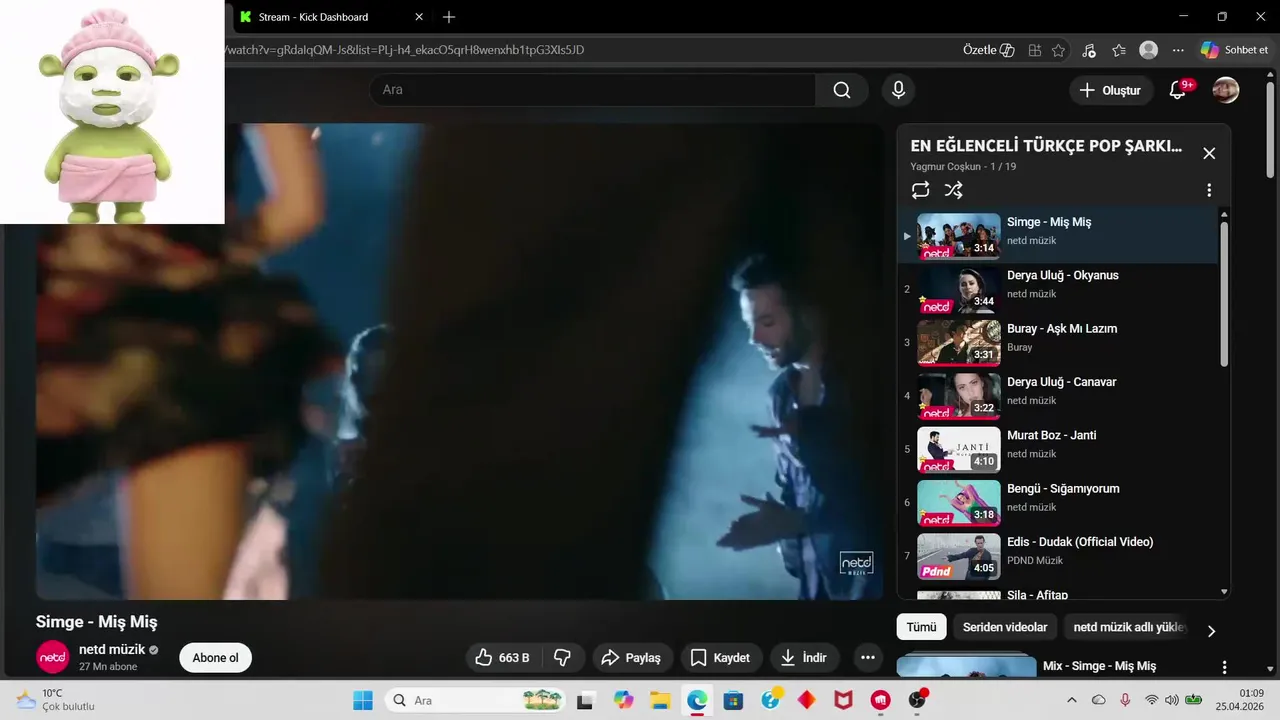Click the Özetle summarize button in address bar
1280x720 pixels.
tap(989, 50)
